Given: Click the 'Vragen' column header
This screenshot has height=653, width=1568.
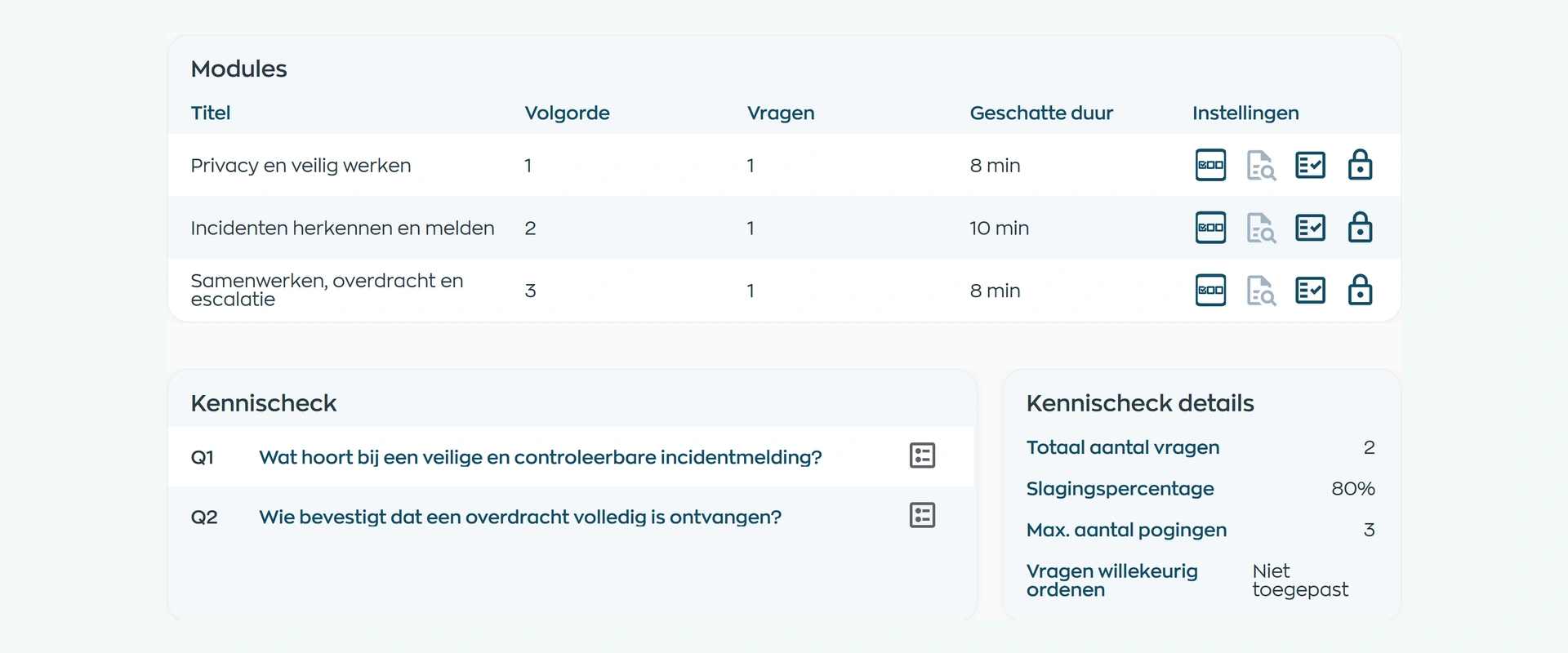Looking at the screenshot, I should click(781, 113).
